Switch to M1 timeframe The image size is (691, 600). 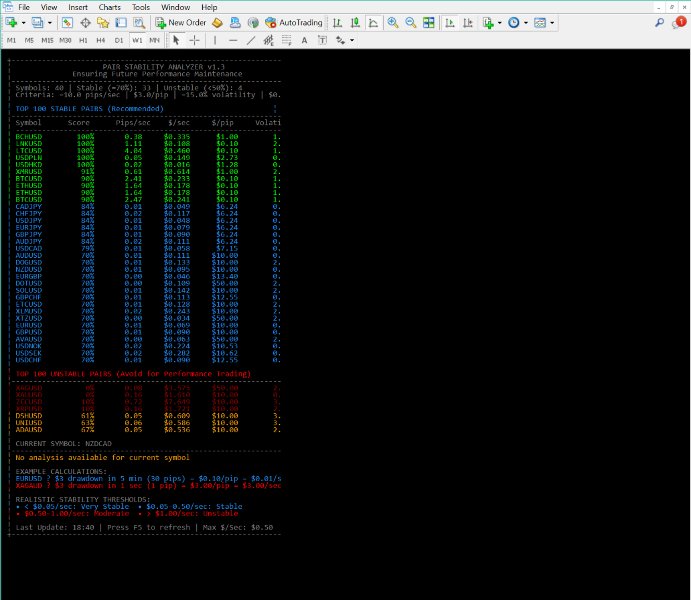[11, 40]
